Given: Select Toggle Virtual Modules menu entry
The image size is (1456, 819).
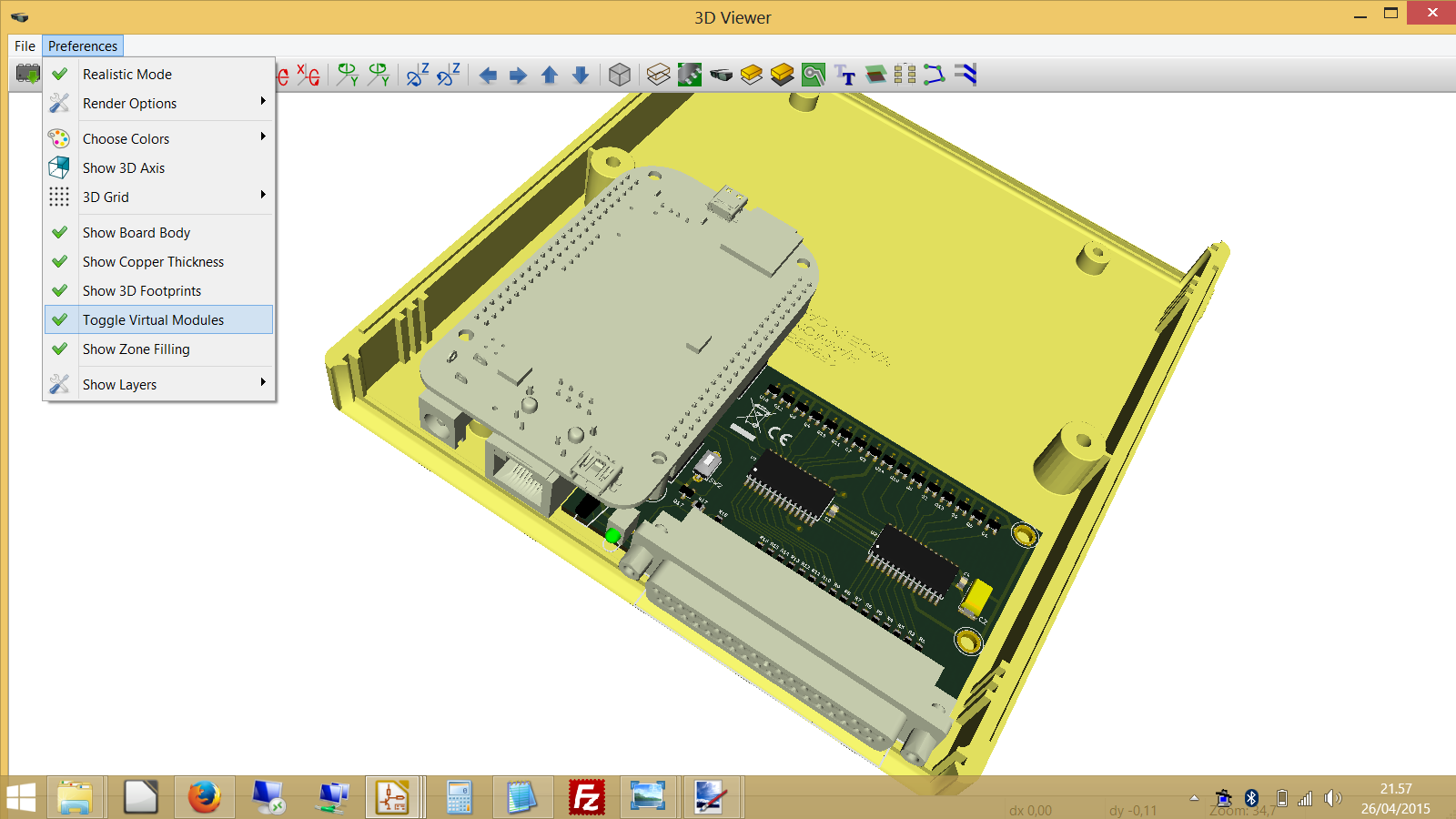Looking at the screenshot, I should tap(153, 320).
